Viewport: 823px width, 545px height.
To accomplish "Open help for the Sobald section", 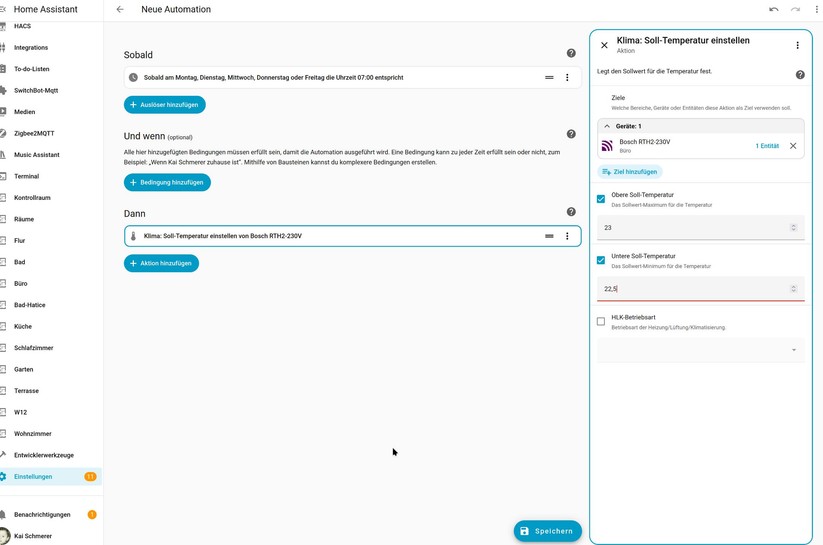I will (571, 53).
